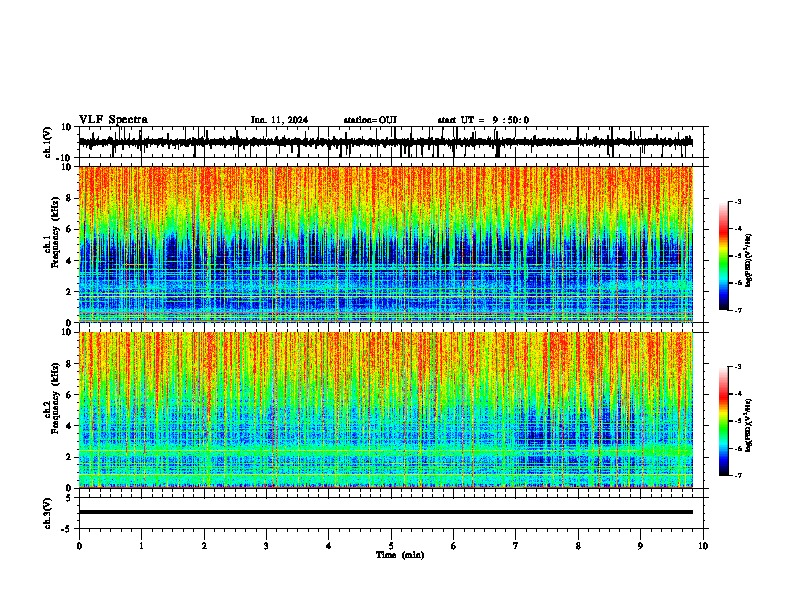Click time axis tick label "10"
Screen dimensions: 792x612
(703, 546)
